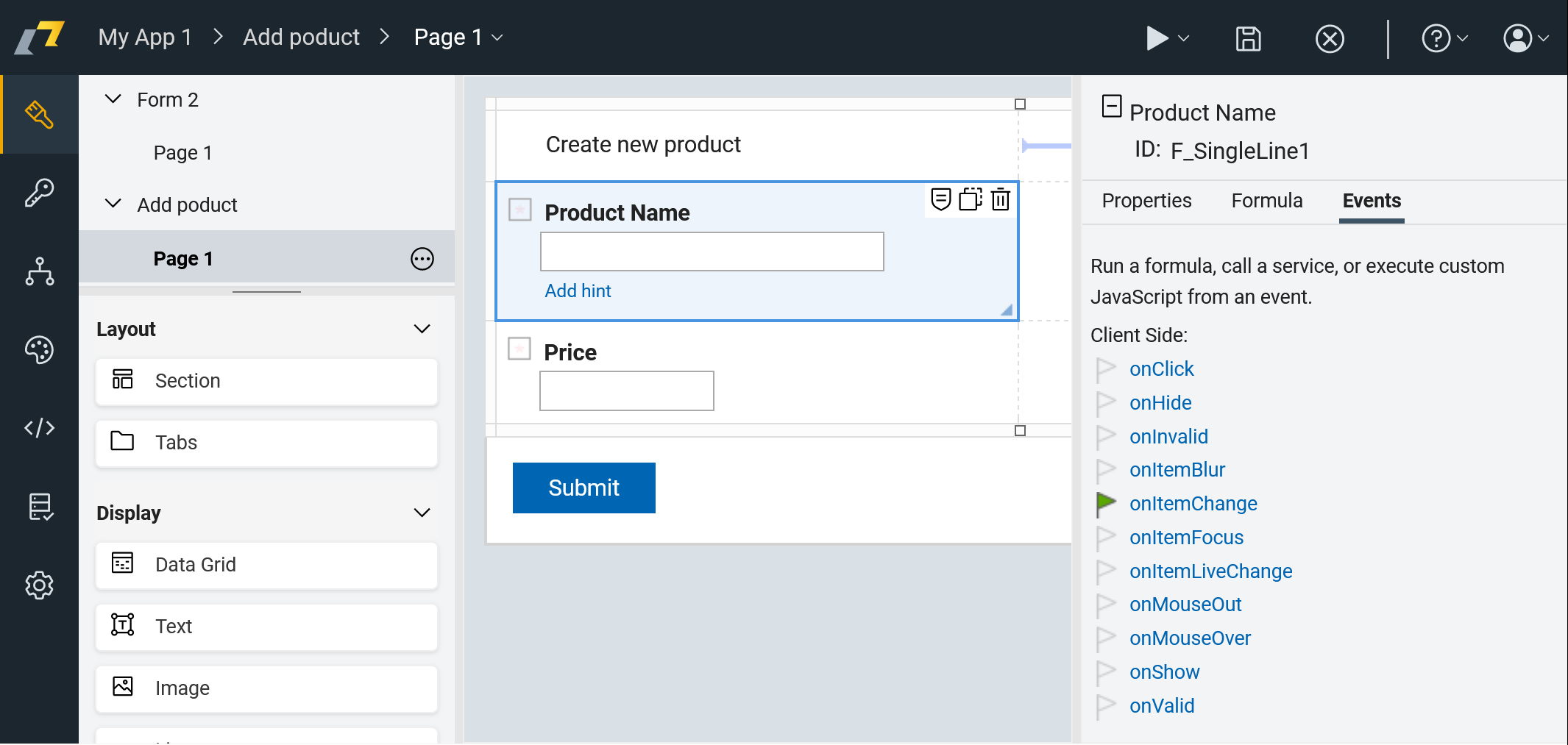The image size is (1568, 745).
Task: Click the circled X close icon
Action: pos(1329,38)
